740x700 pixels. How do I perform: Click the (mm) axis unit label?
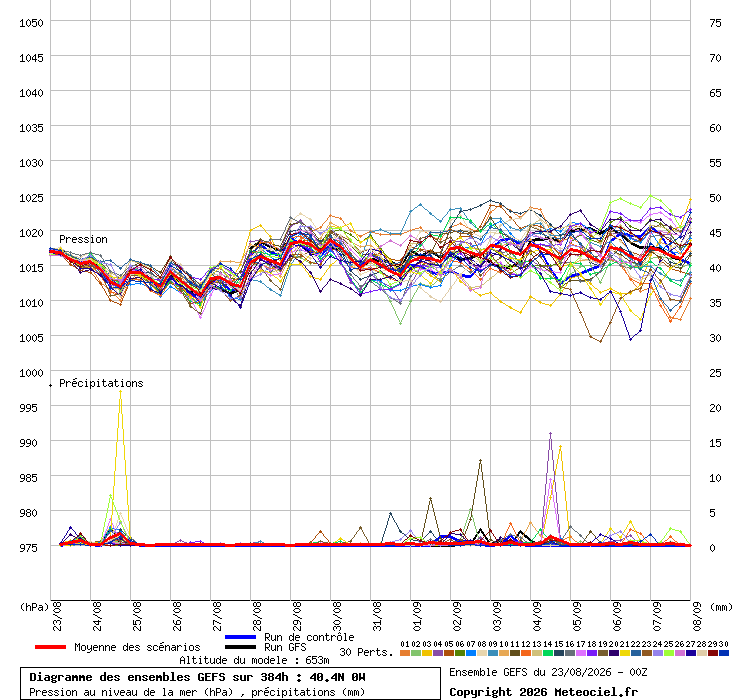721,607
